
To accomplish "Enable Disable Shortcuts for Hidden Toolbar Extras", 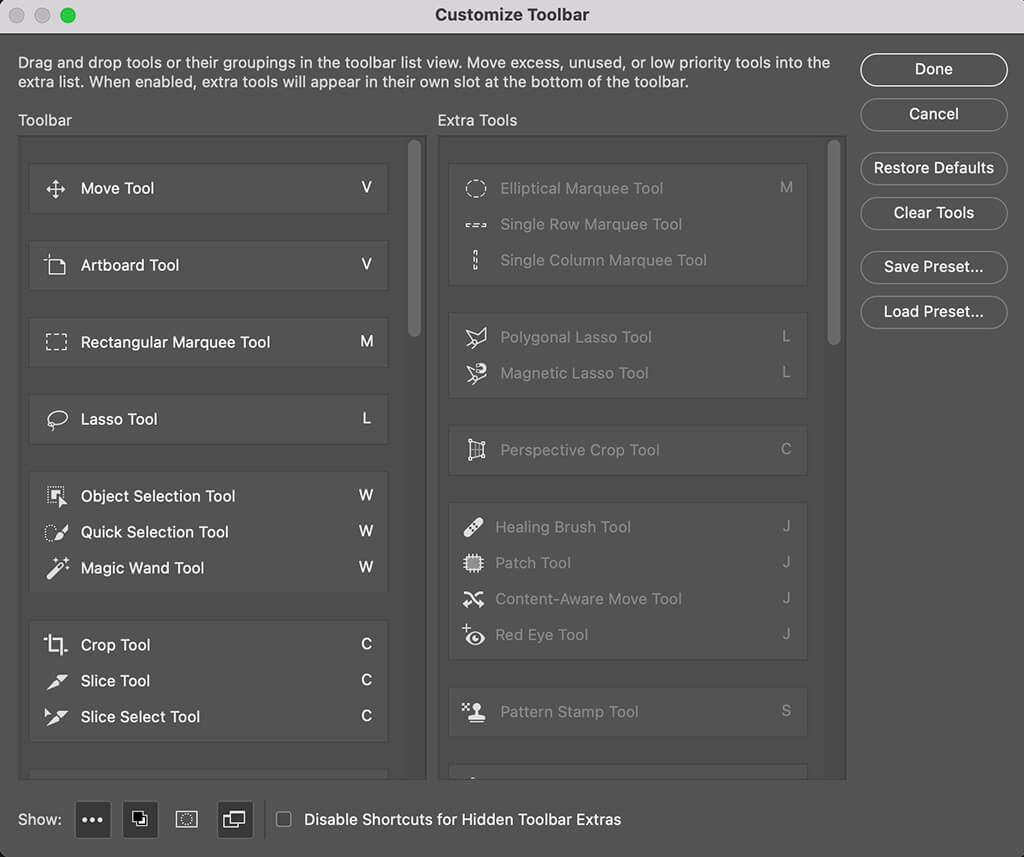I will tap(284, 819).
